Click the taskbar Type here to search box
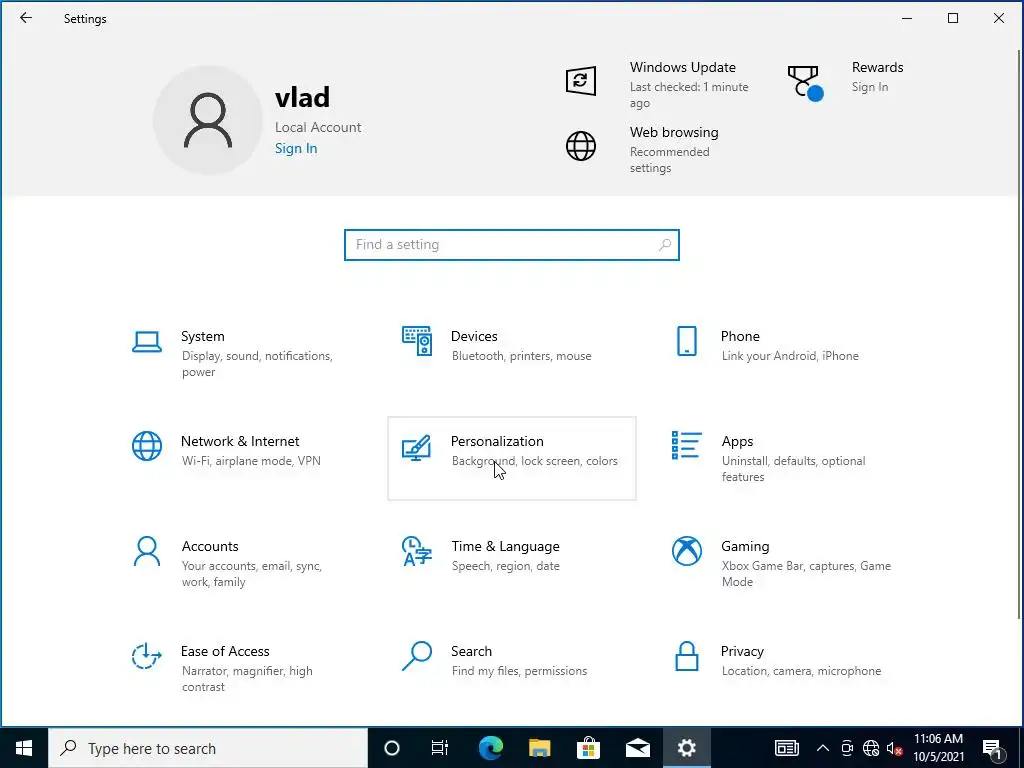Image resolution: width=1024 pixels, height=768 pixels. point(208,748)
